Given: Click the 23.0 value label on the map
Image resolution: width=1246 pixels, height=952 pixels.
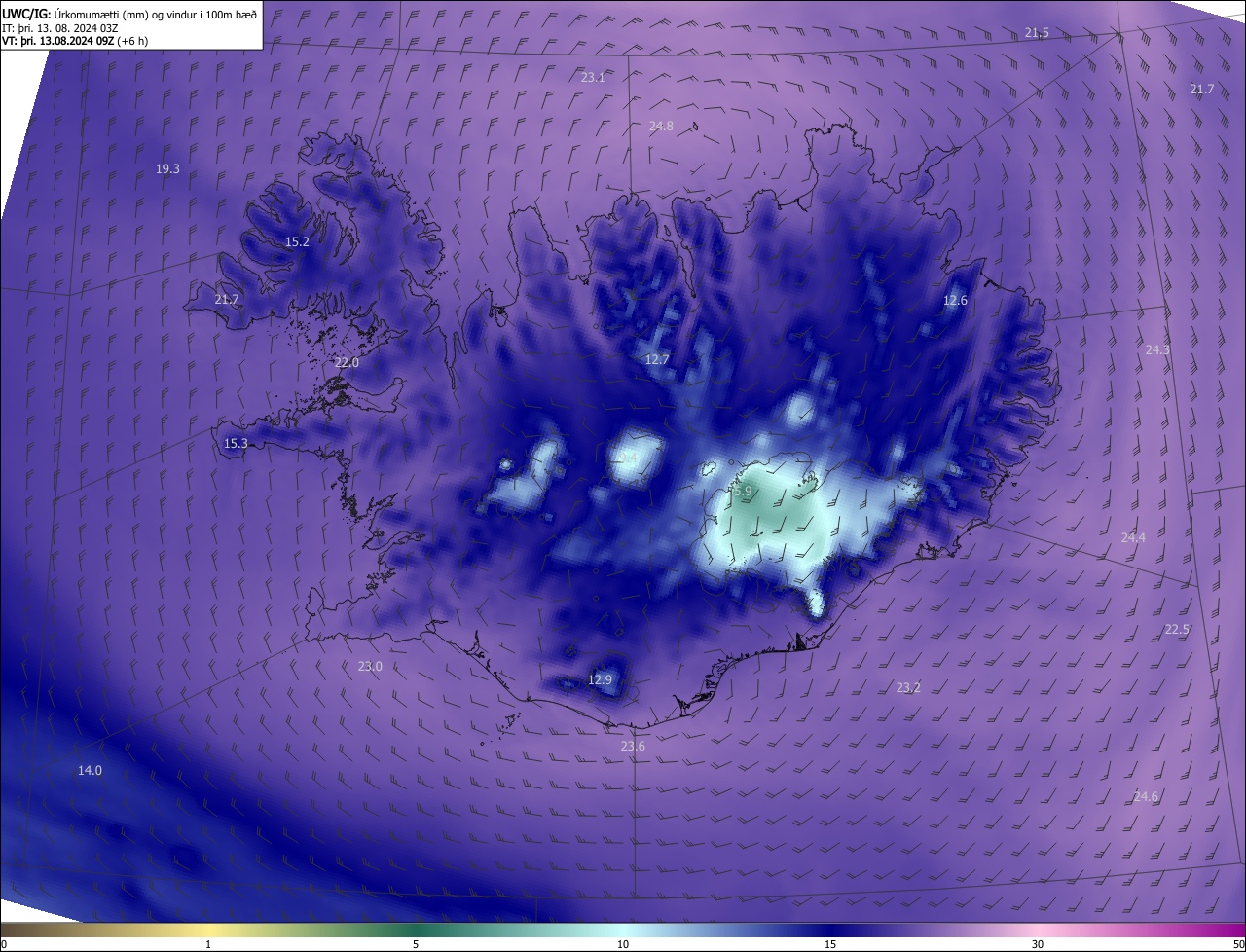Looking at the screenshot, I should coord(370,666).
